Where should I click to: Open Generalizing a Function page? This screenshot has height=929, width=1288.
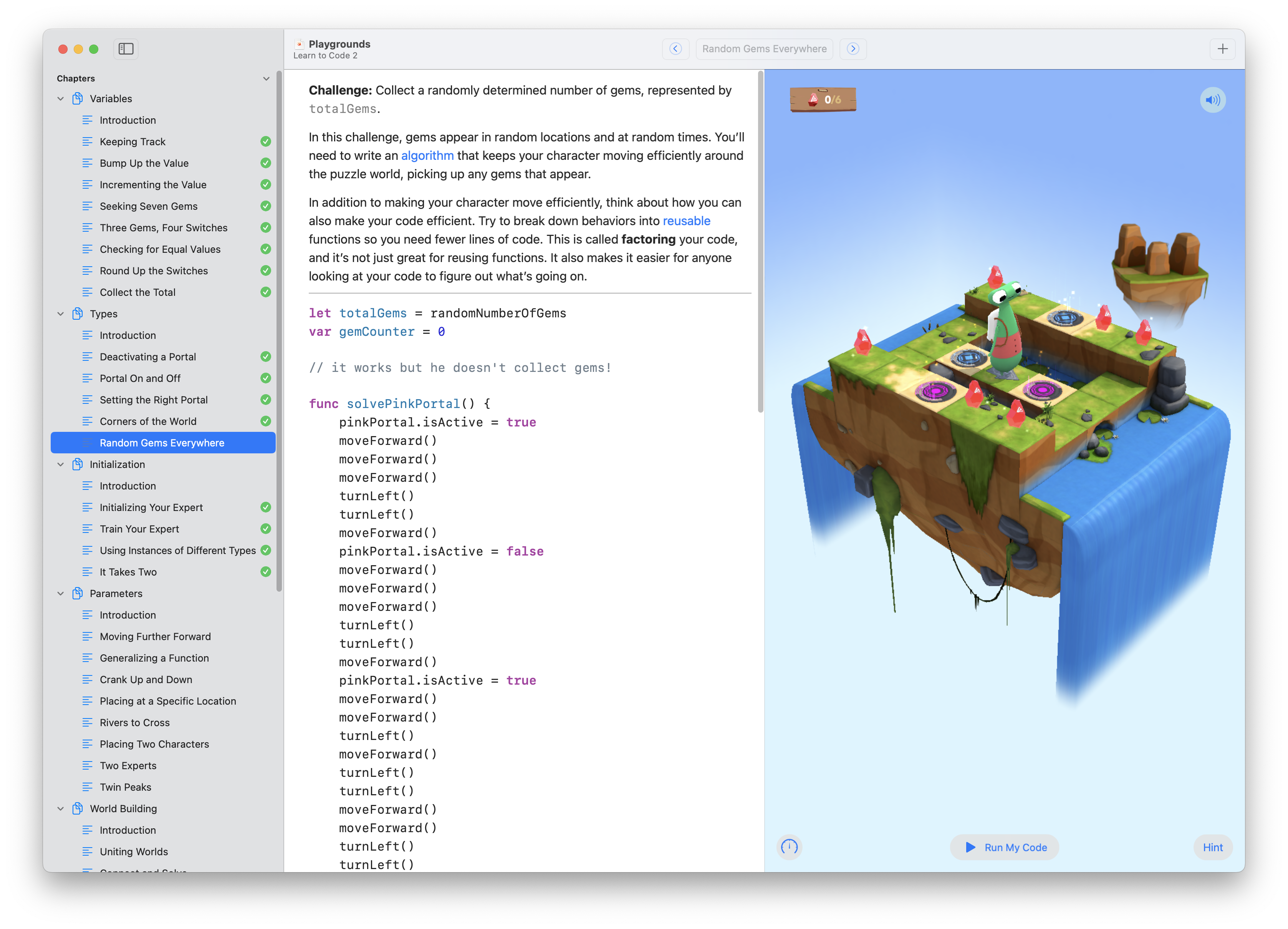(163, 658)
